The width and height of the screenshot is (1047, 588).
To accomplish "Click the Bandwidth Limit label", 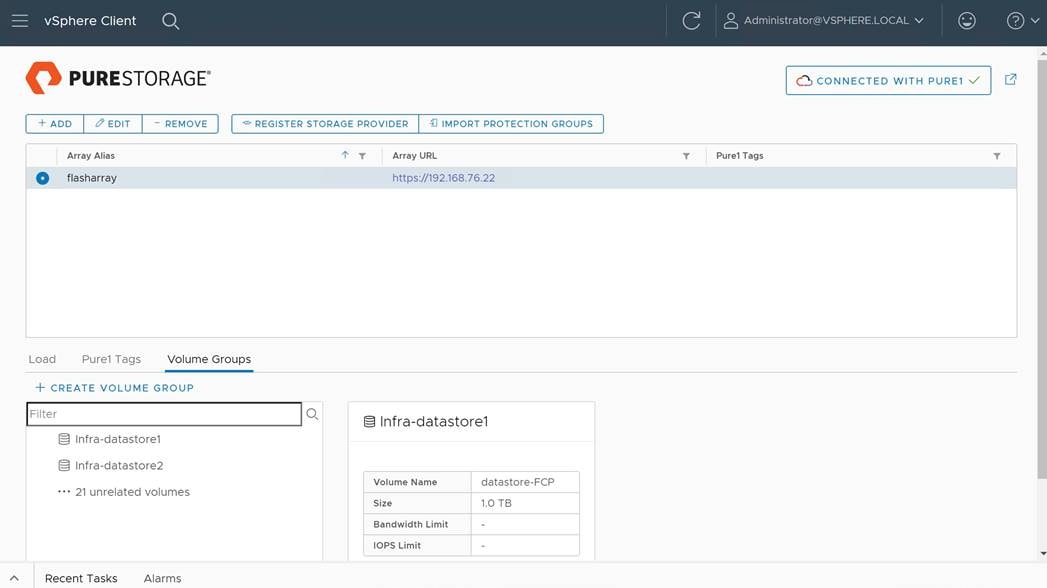I will [411, 525].
